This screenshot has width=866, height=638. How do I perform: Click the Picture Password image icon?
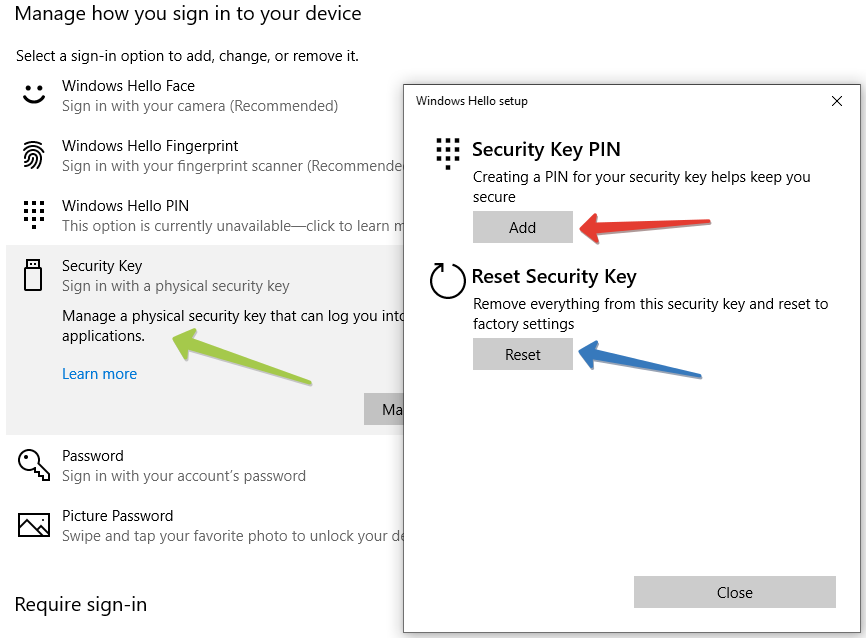pyautogui.click(x=34, y=525)
